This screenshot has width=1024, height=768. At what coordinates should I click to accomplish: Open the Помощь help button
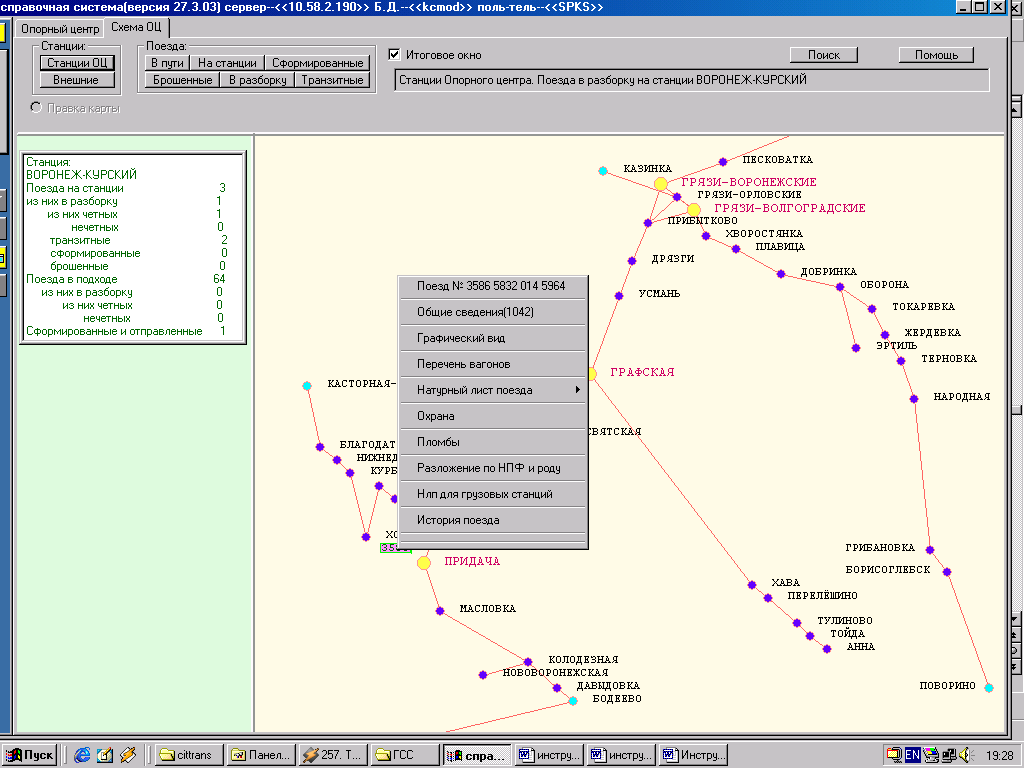(936, 55)
